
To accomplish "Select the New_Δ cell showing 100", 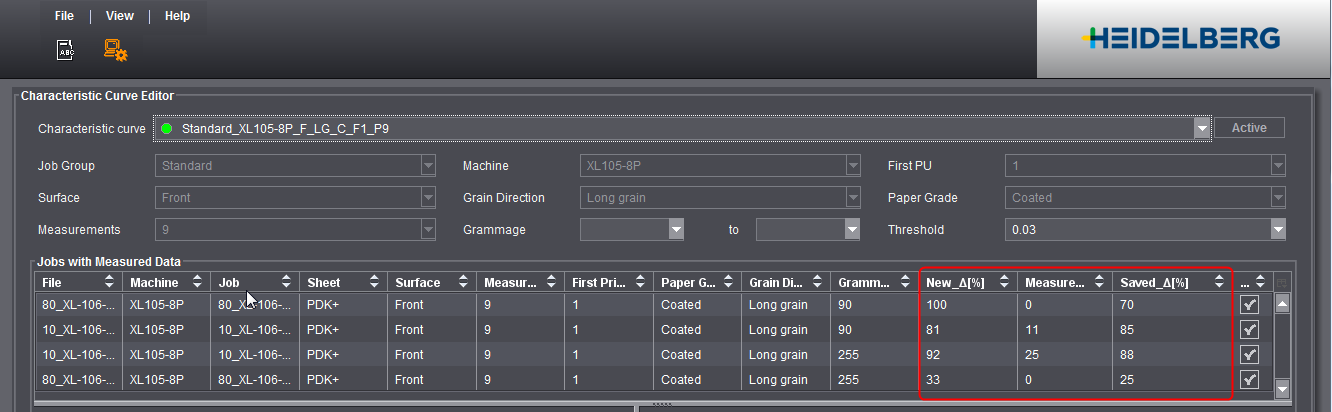I will point(969,305).
